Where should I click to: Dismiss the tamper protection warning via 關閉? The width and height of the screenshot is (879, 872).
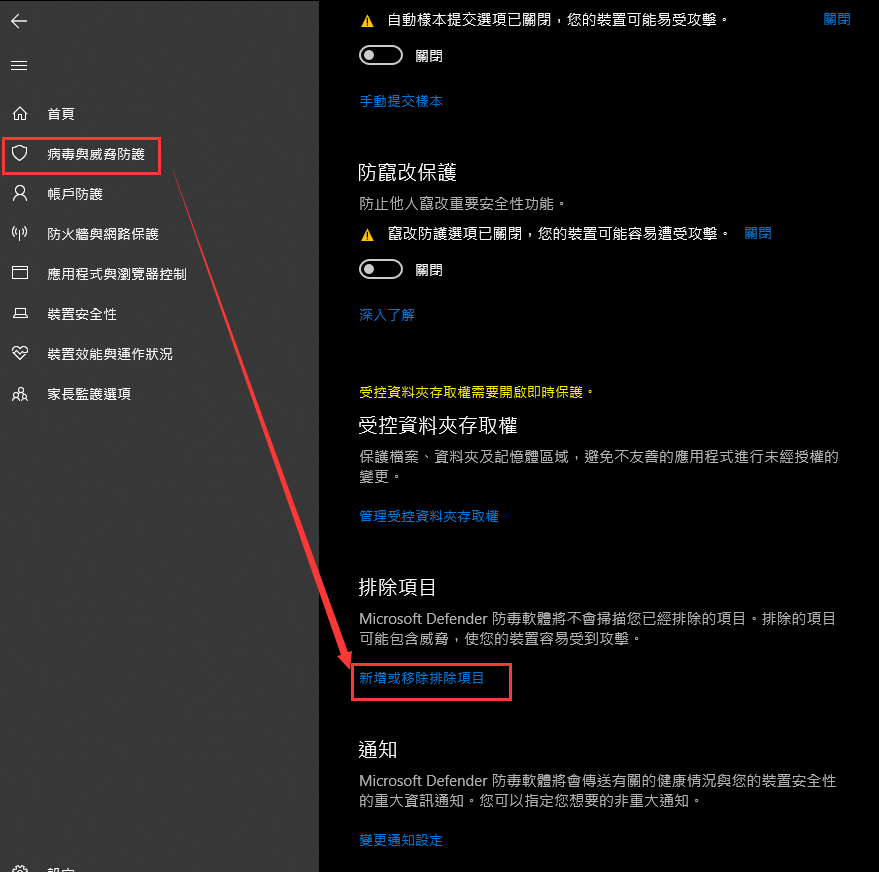click(x=758, y=233)
